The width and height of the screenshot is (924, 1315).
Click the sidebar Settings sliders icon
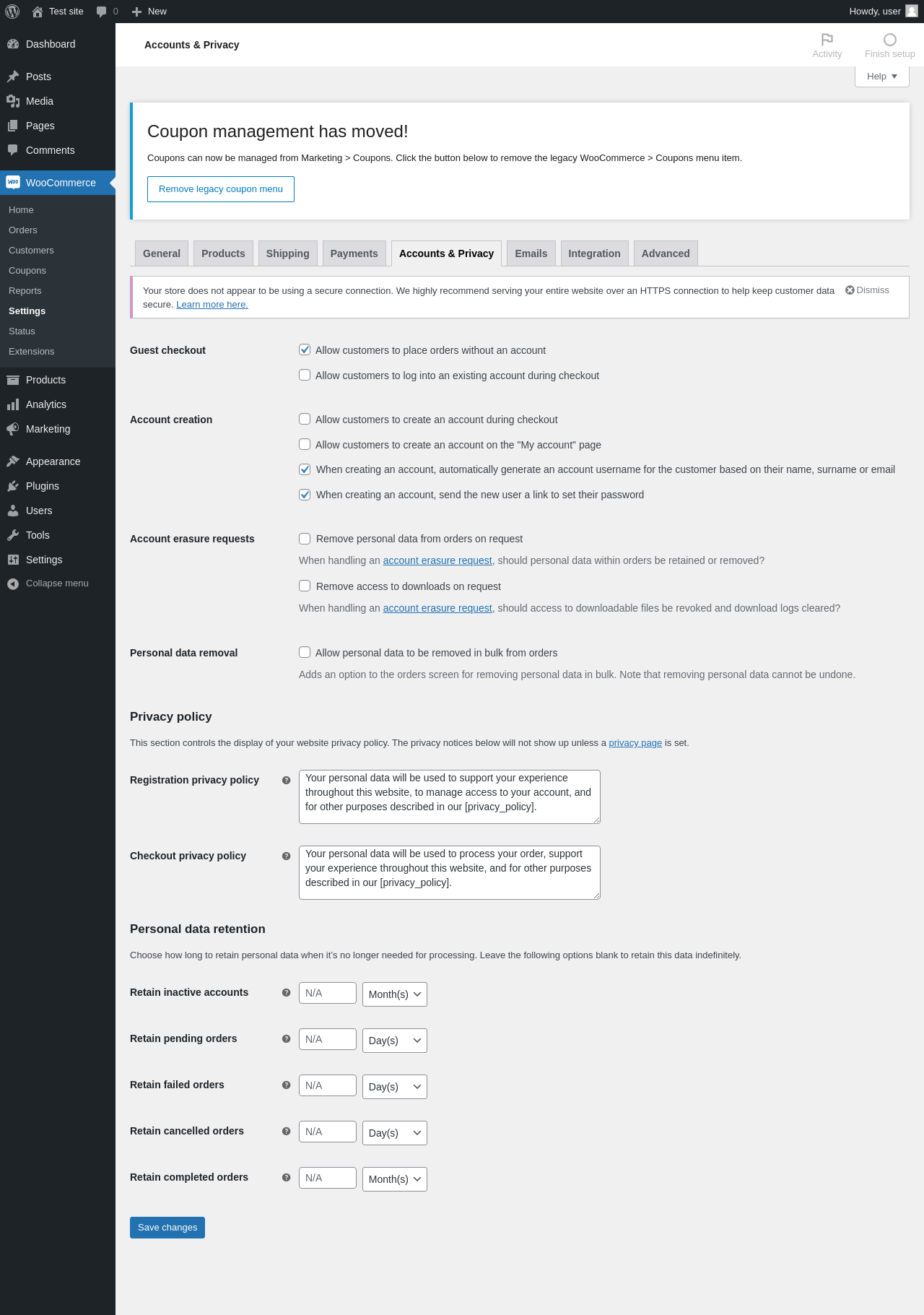(13, 560)
